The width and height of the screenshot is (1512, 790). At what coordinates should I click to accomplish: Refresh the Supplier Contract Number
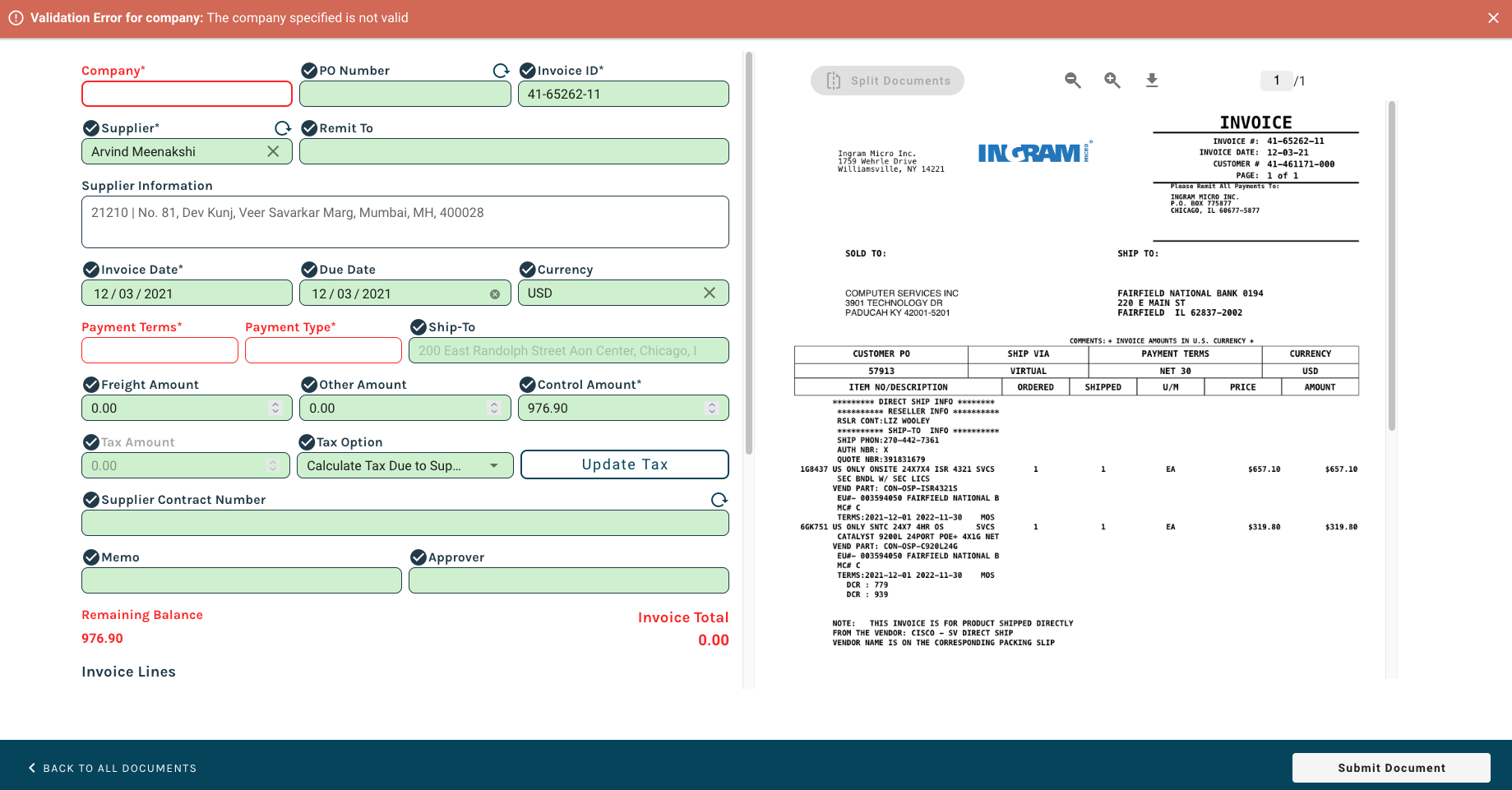719,500
